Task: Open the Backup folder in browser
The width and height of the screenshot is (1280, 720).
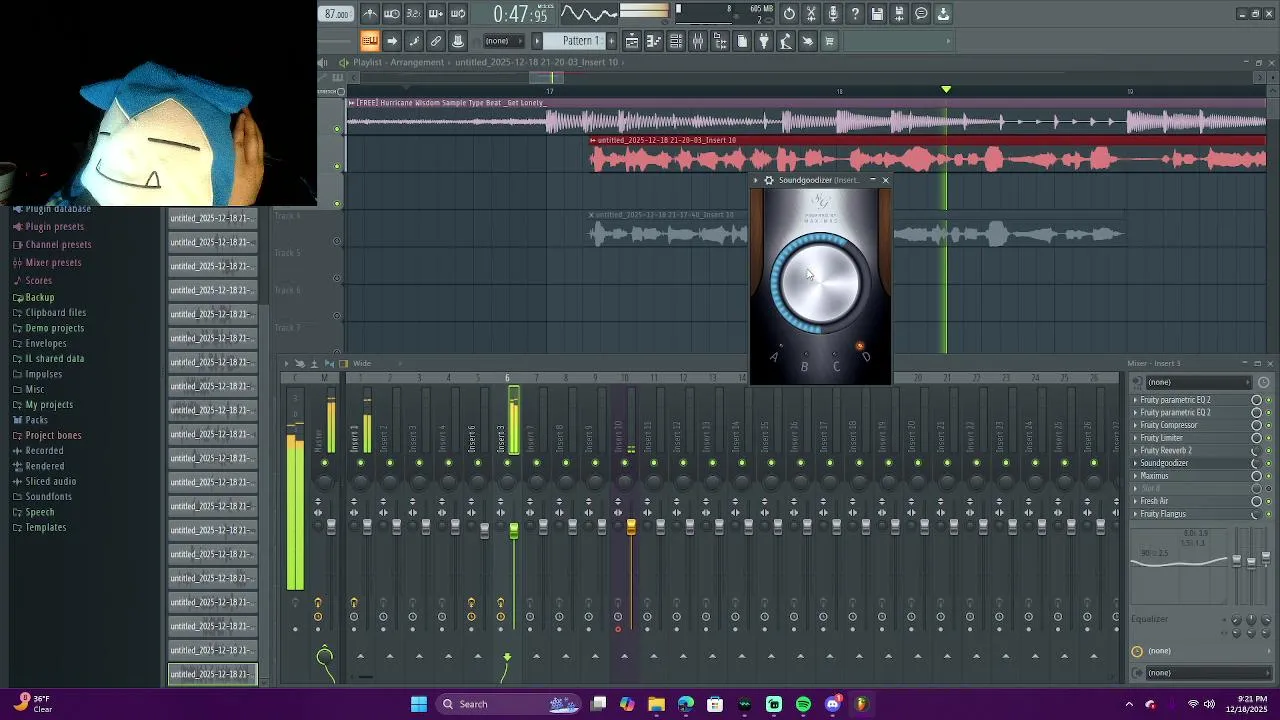Action: point(40,297)
